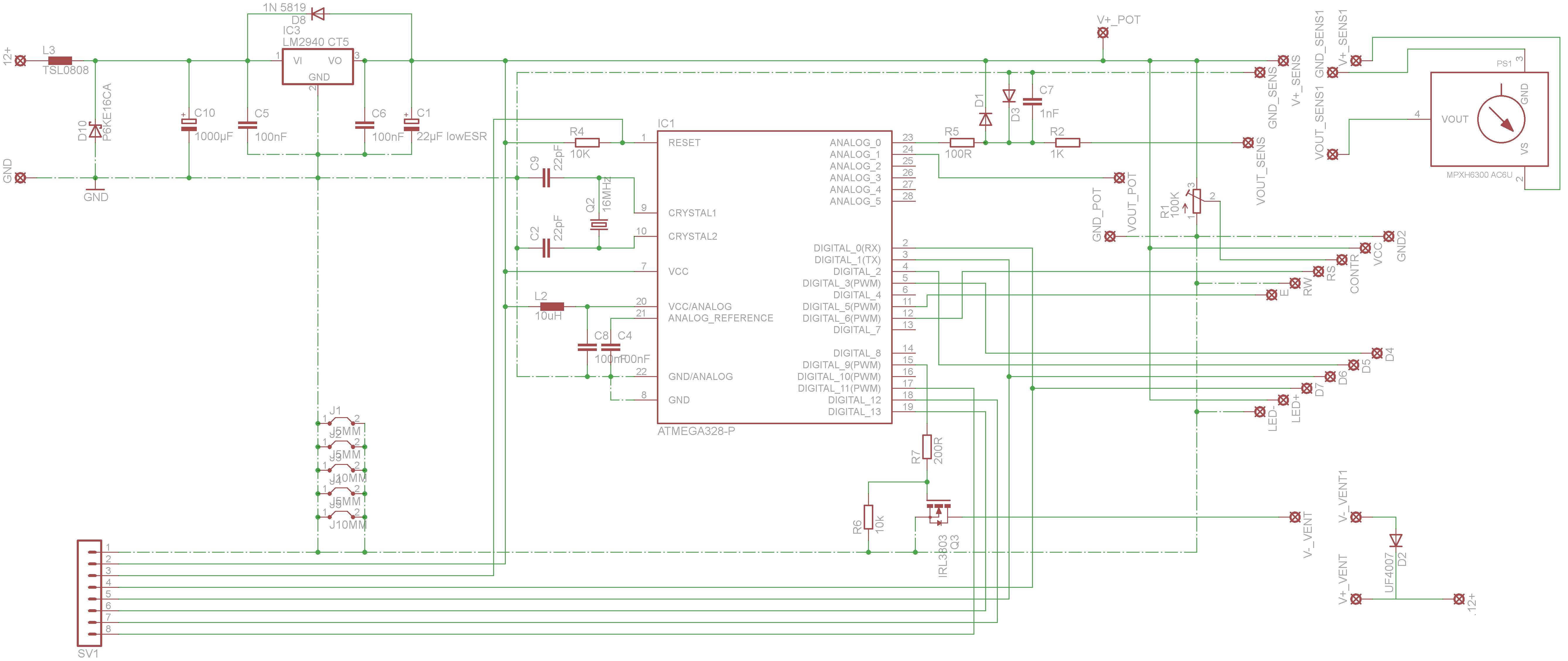Click the J1 jumper symbol
1568x661 pixels.
(341, 421)
